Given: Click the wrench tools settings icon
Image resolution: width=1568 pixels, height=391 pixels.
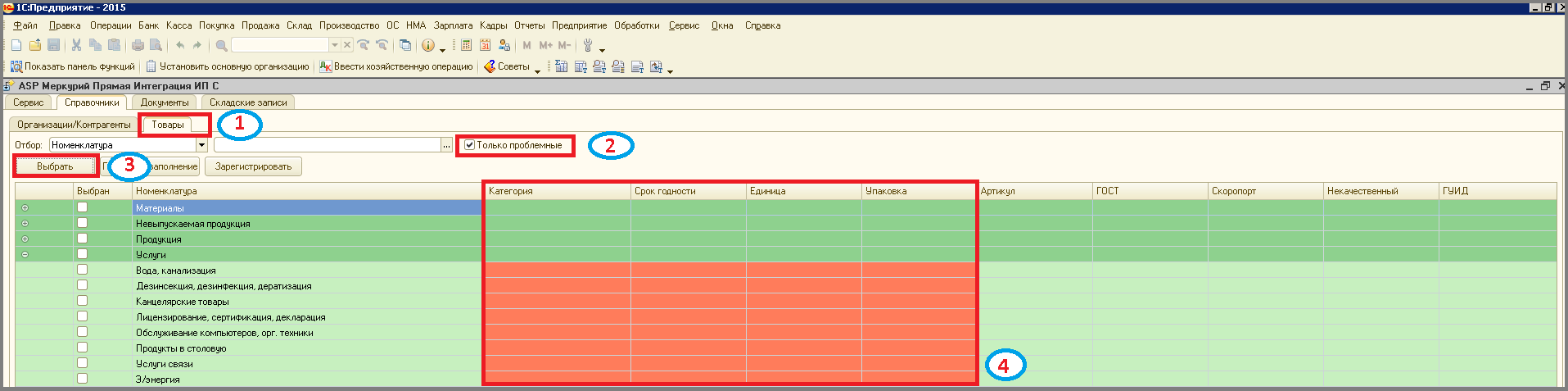Looking at the screenshot, I should tap(588, 45).
